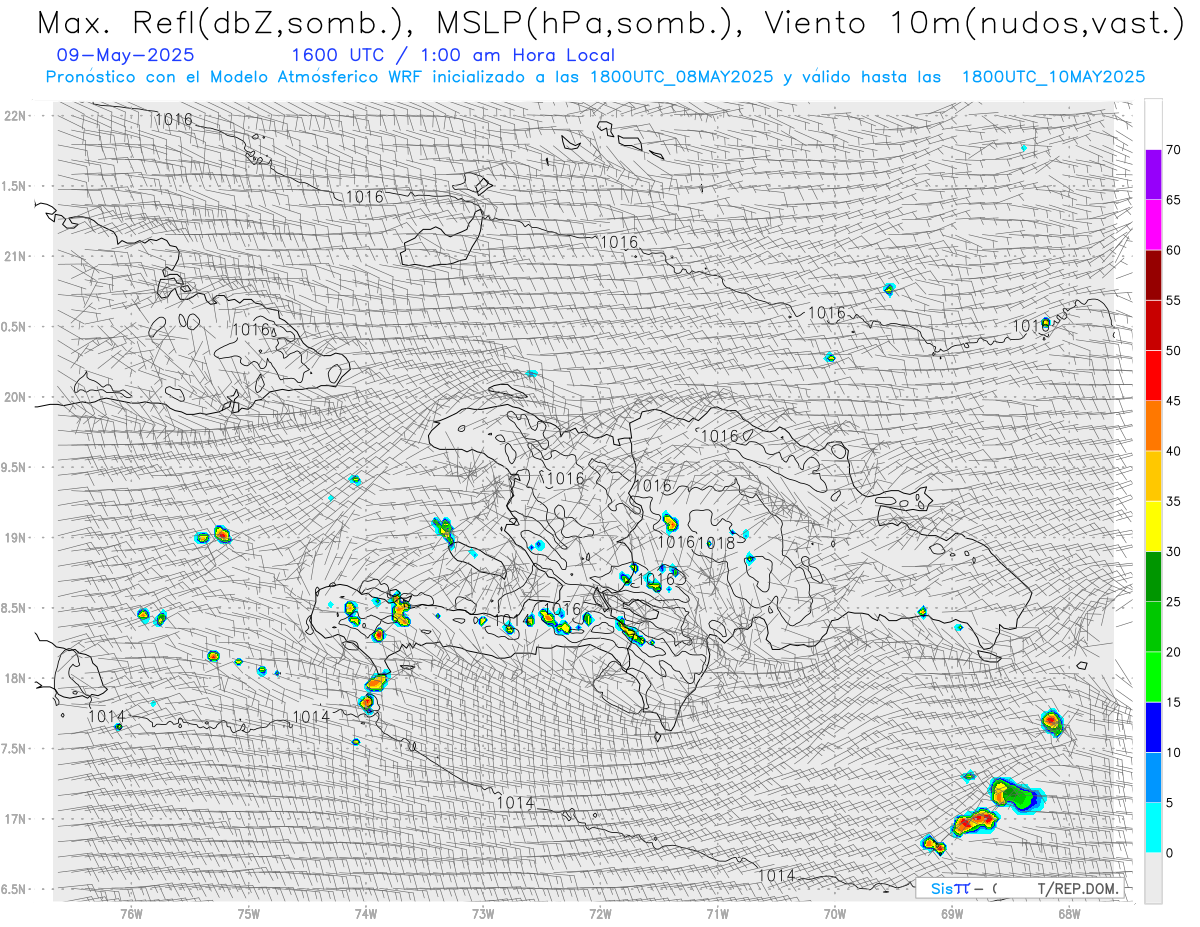Click the colorbar label "70"
1200x927 pixels.
click(1173, 150)
